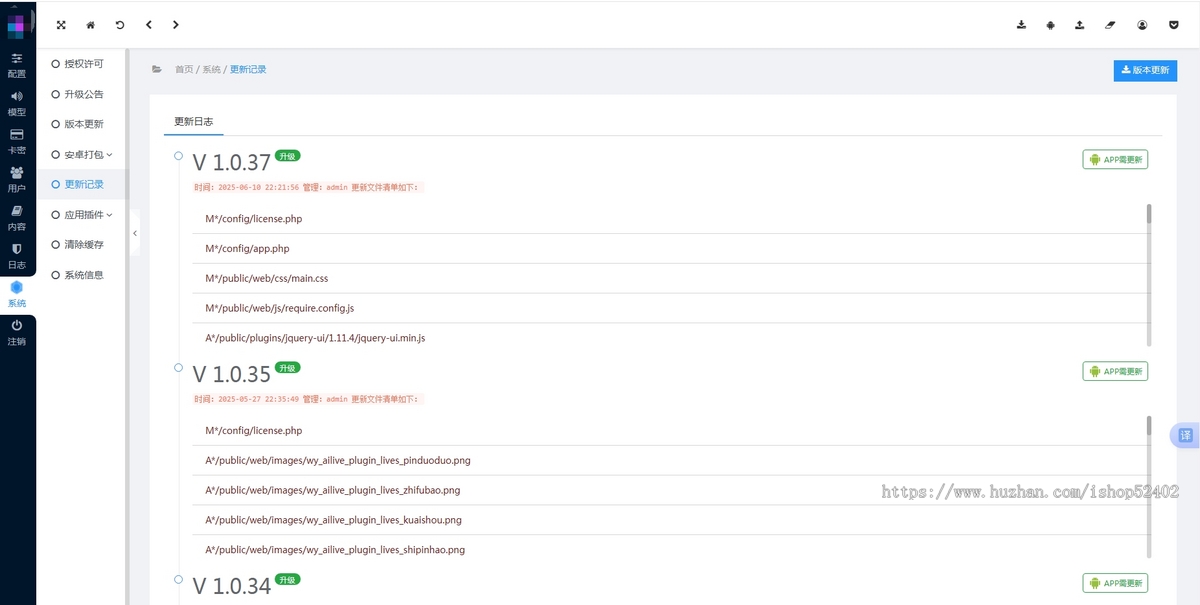
Task: Open the user account circle icon
Action: click(x=1142, y=25)
